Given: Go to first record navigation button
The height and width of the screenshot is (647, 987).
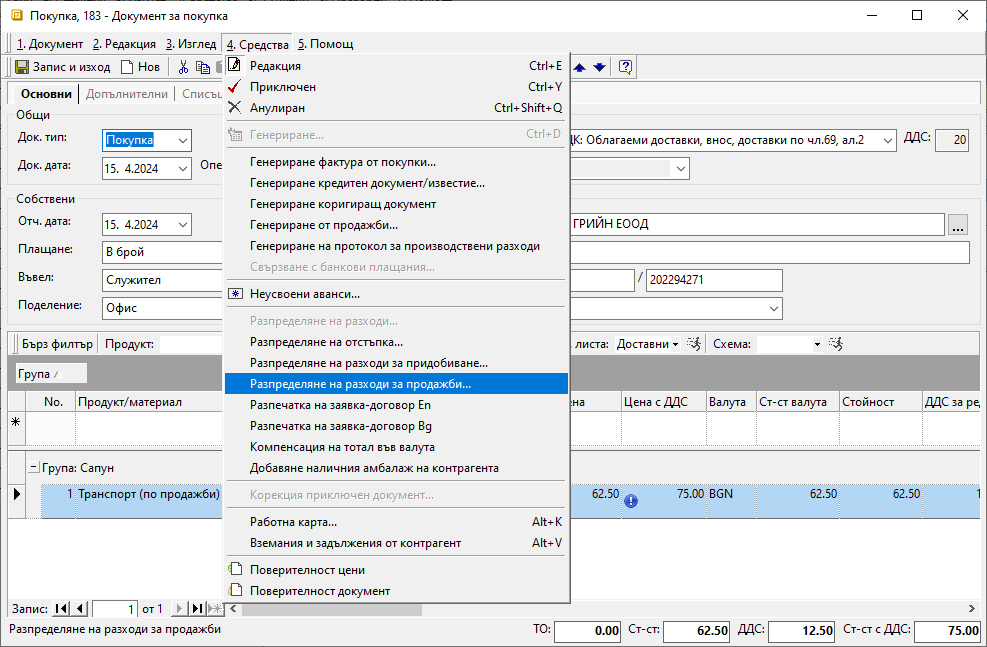Looking at the screenshot, I should point(62,609).
